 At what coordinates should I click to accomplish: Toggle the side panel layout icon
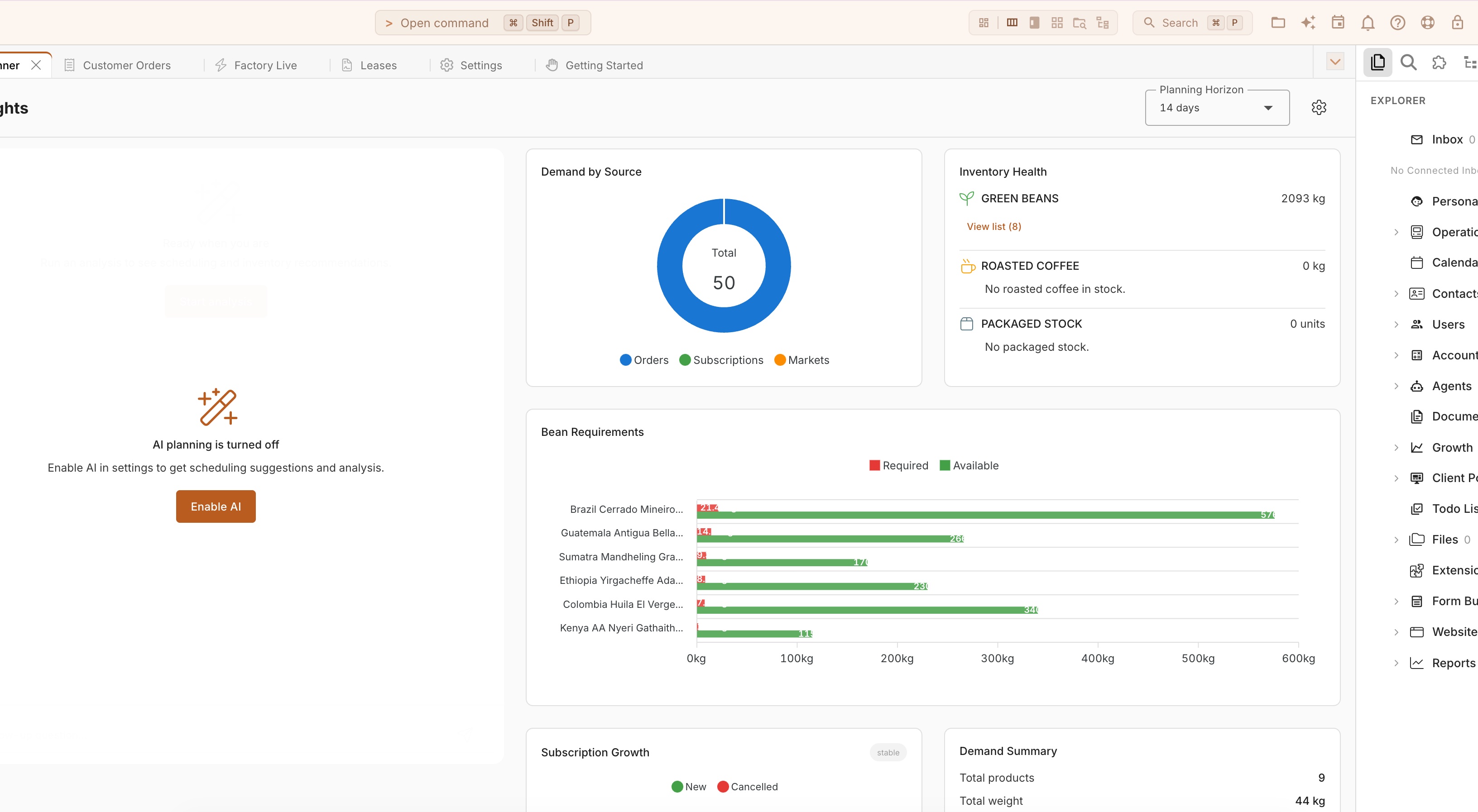click(1035, 23)
